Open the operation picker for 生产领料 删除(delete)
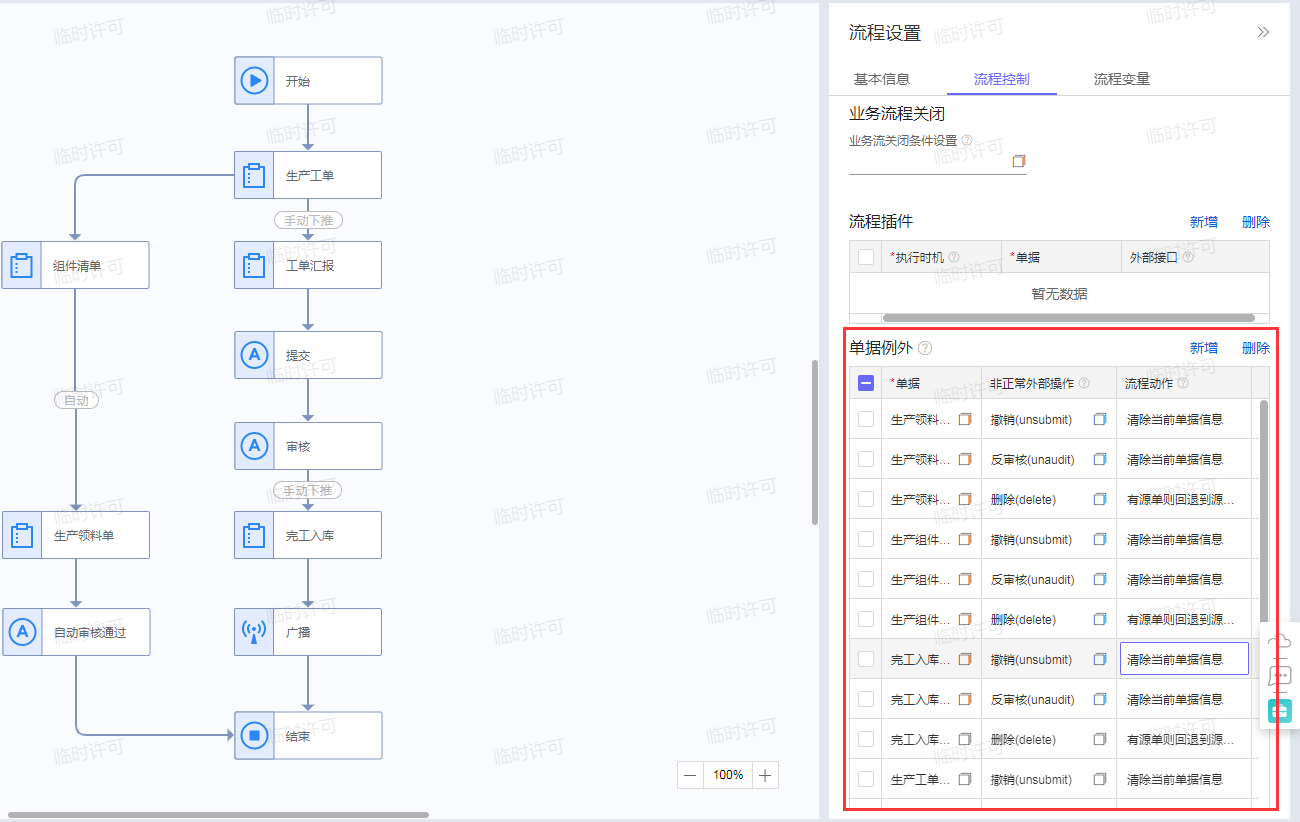This screenshot has height=822, width=1300. point(1100,499)
